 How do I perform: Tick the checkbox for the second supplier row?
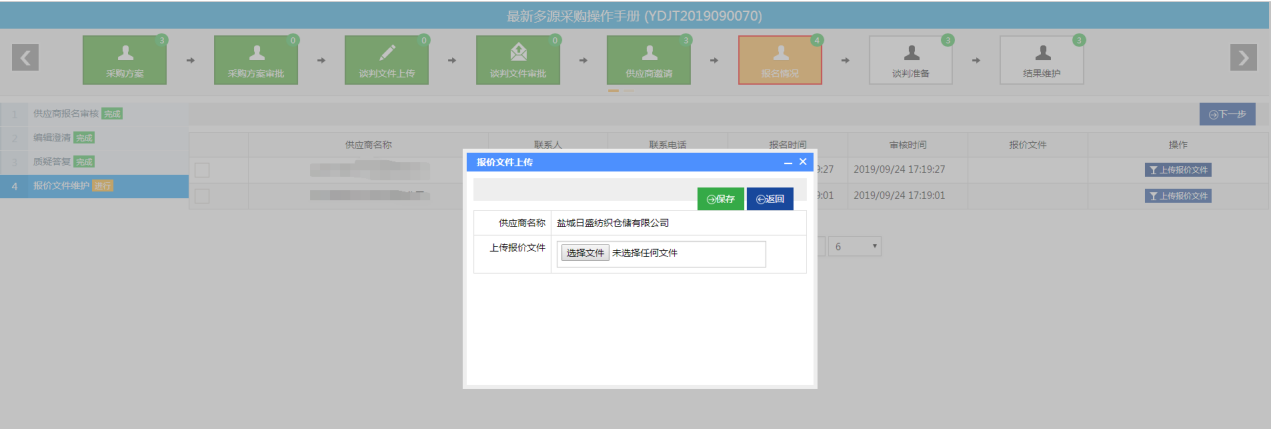click(202, 196)
